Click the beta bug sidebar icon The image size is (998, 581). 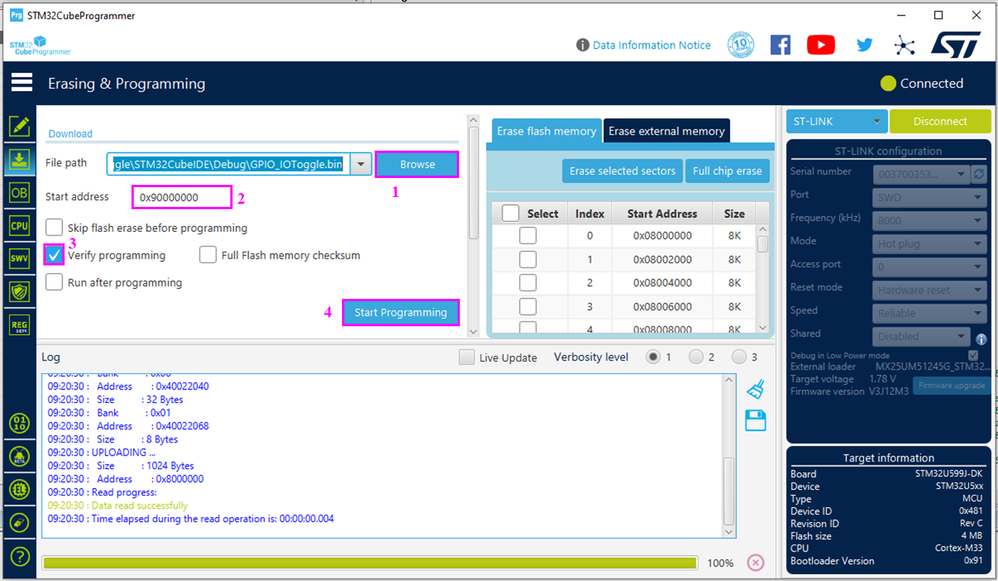19,456
